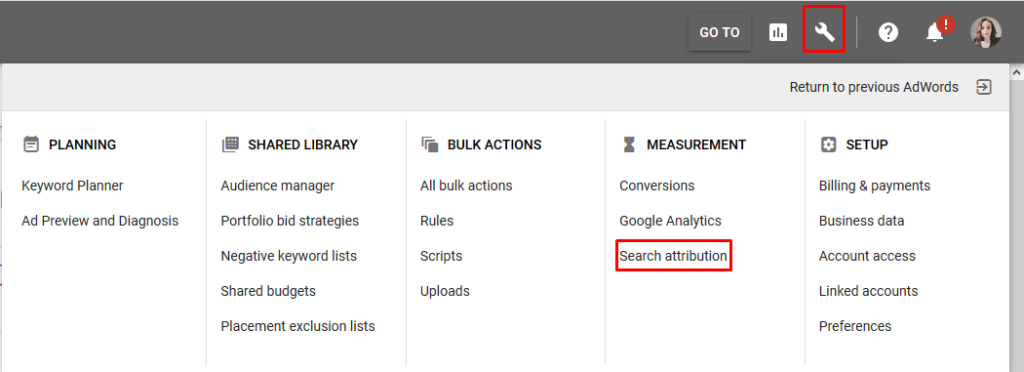Click the Setup gear icon
The height and width of the screenshot is (372, 1024).
(x=828, y=144)
